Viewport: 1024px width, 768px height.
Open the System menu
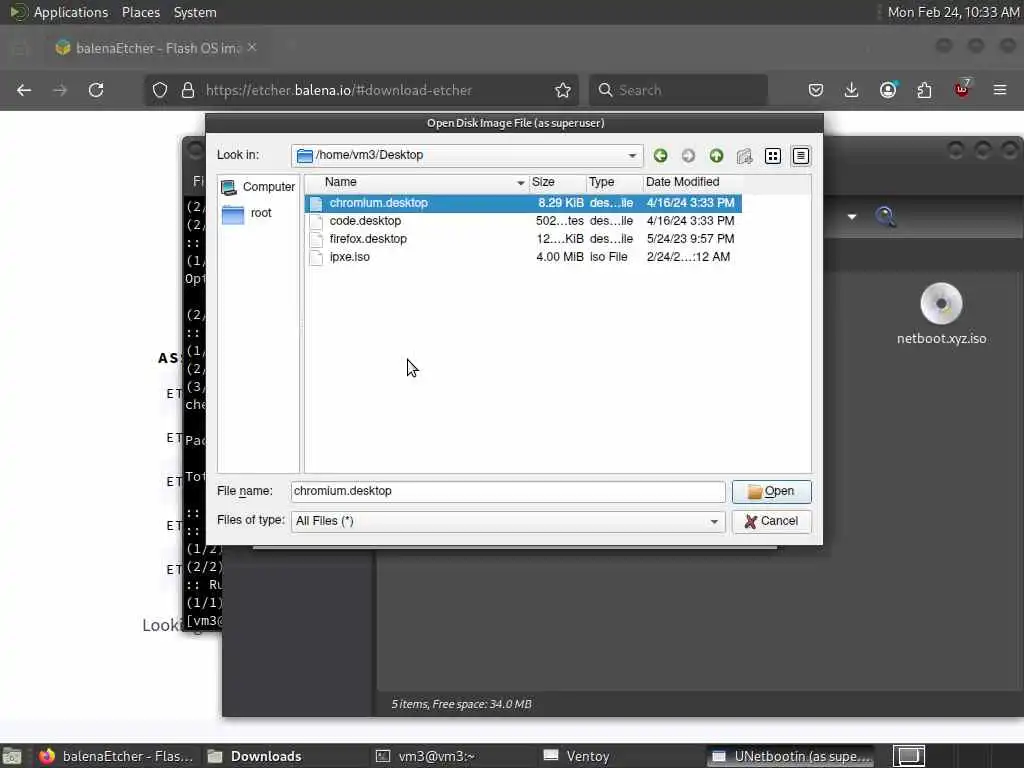click(x=195, y=12)
